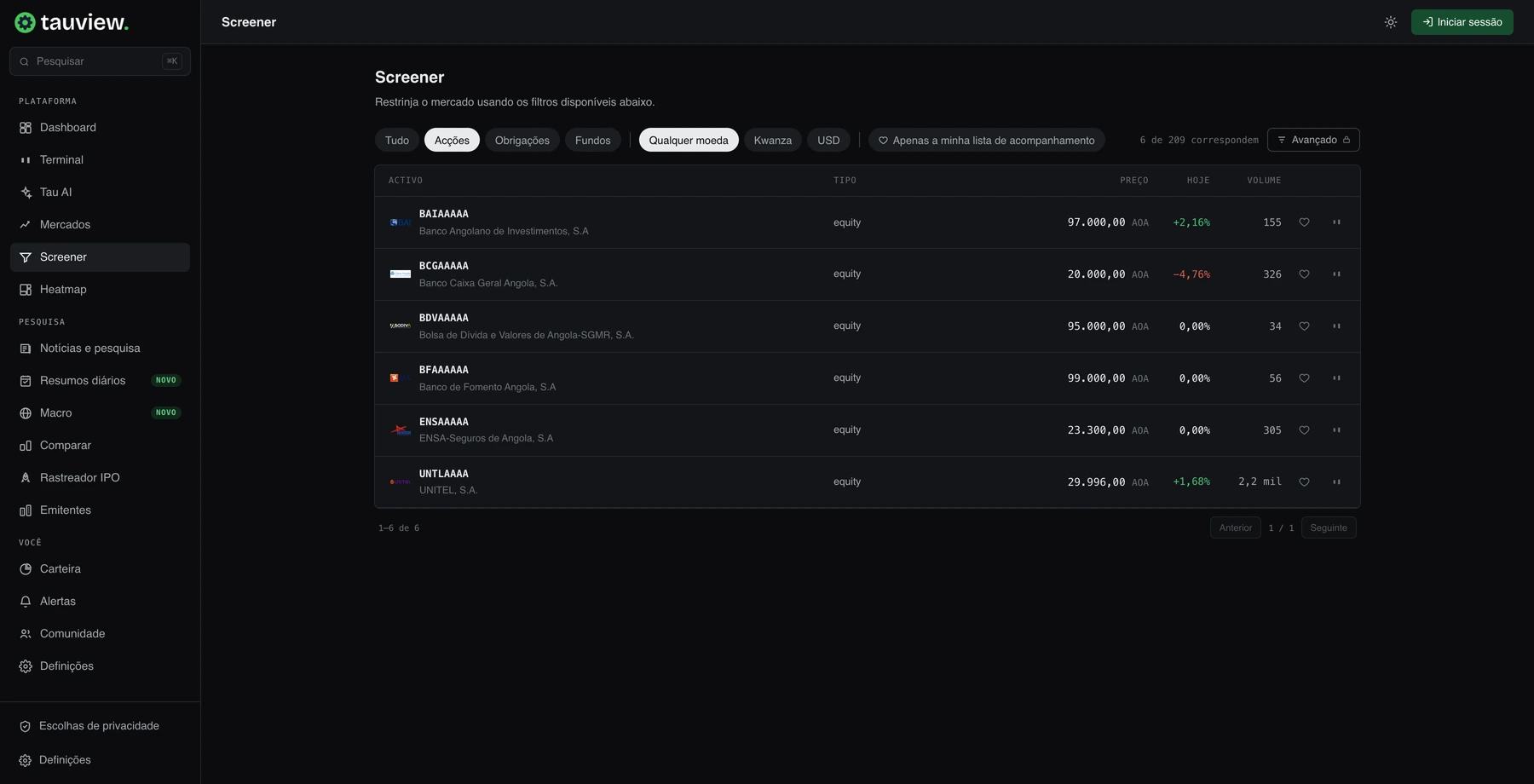Screen dimensions: 1534x784
Task: Add BAIAAAAA to watchlist via heart icon
Action: tap(1304, 222)
